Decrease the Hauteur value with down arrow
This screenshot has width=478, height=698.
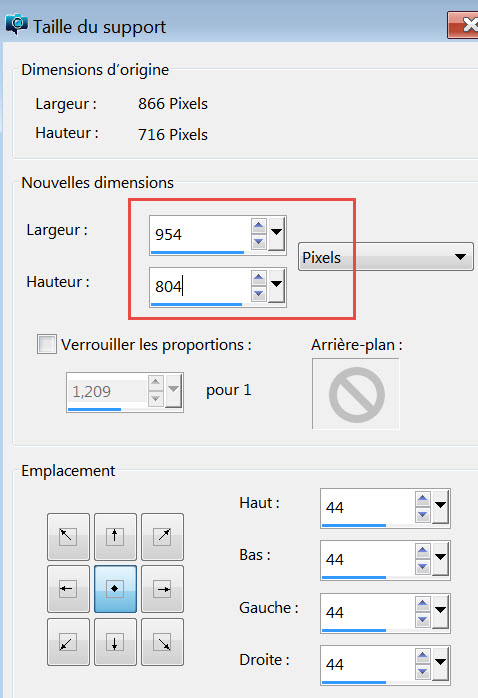coord(259,294)
